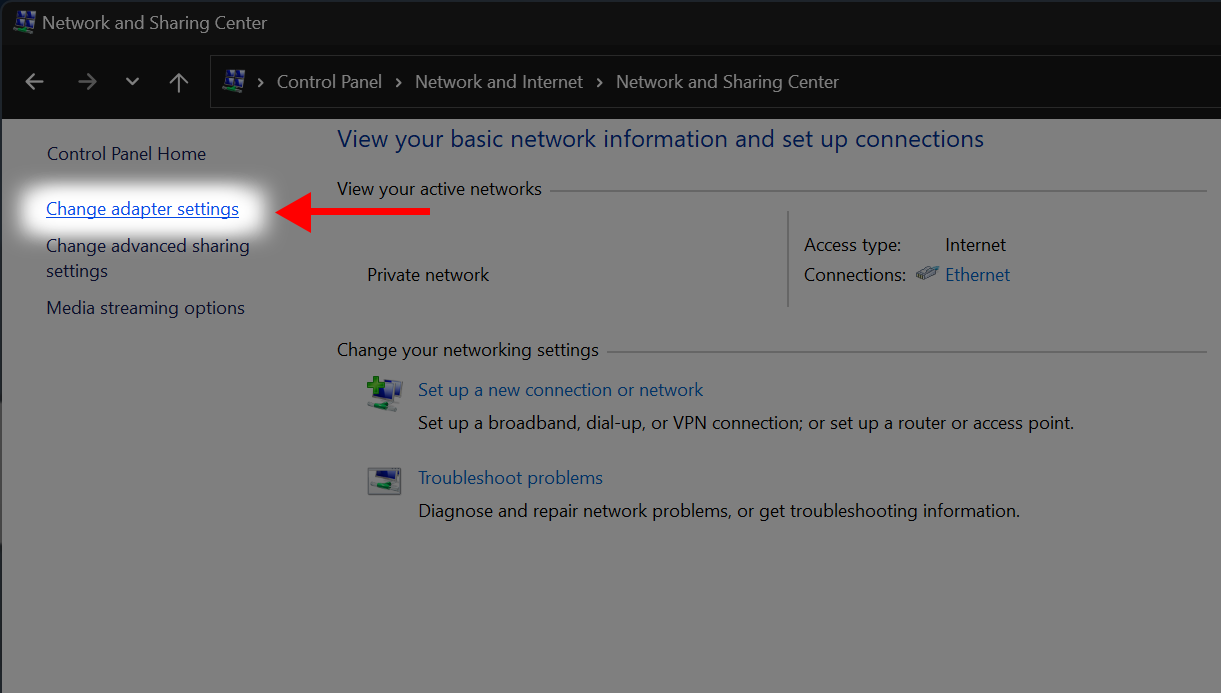Viewport: 1221px width, 693px height.
Task: Go back with the back arrow
Action: [x=35, y=82]
